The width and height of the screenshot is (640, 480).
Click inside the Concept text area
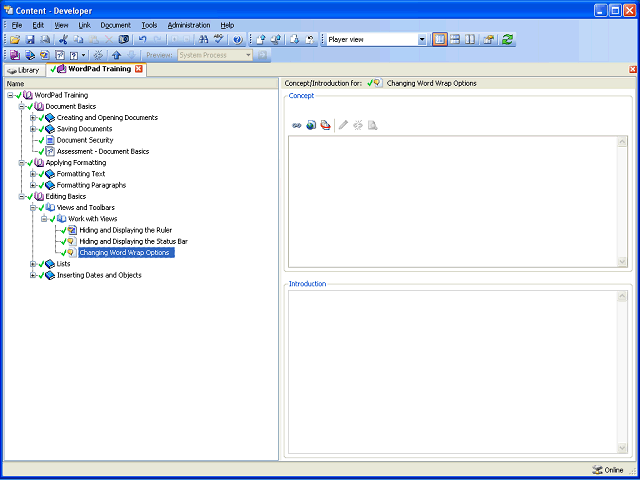coord(453,202)
